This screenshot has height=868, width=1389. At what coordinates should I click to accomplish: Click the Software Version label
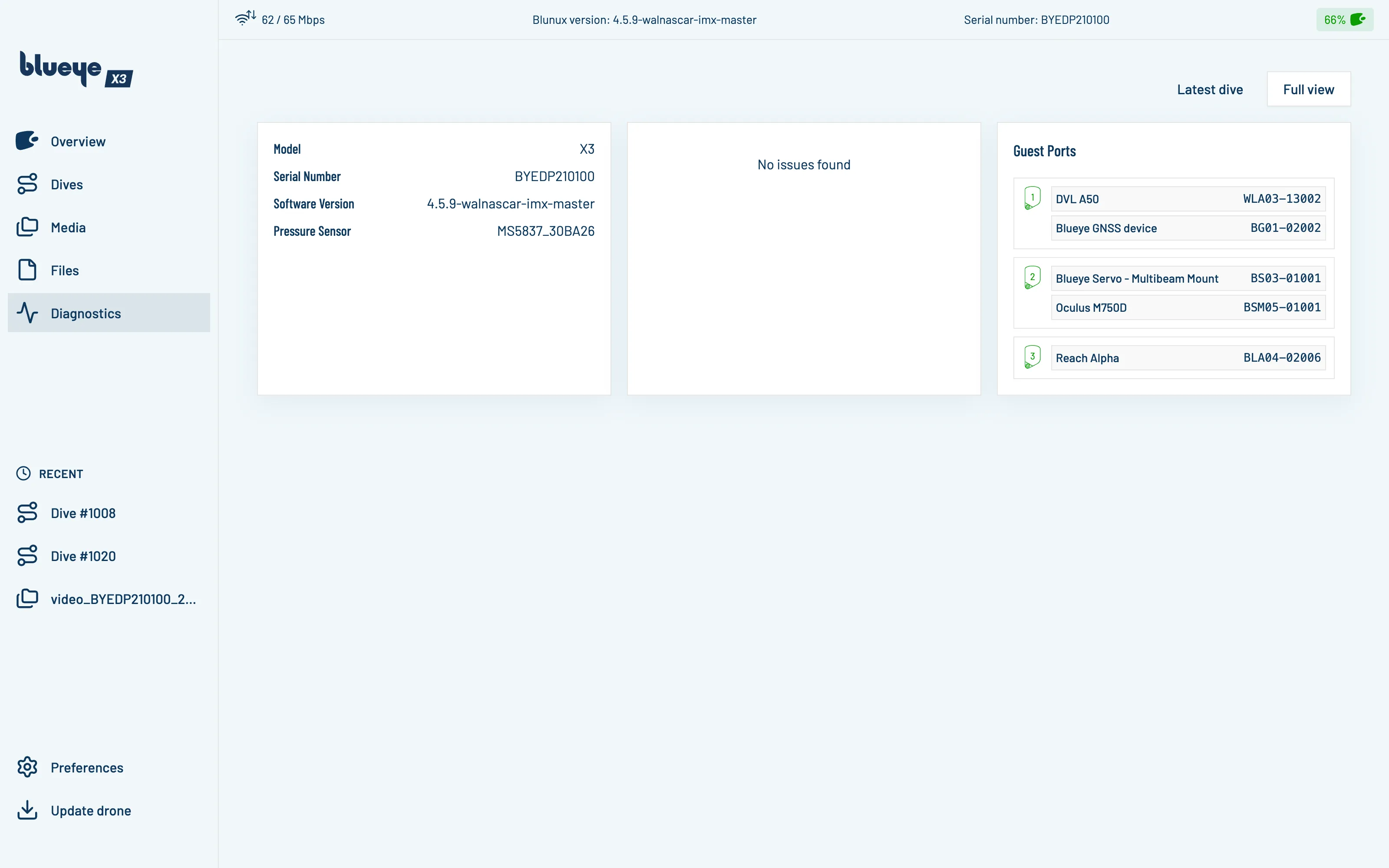click(x=313, y=204)
